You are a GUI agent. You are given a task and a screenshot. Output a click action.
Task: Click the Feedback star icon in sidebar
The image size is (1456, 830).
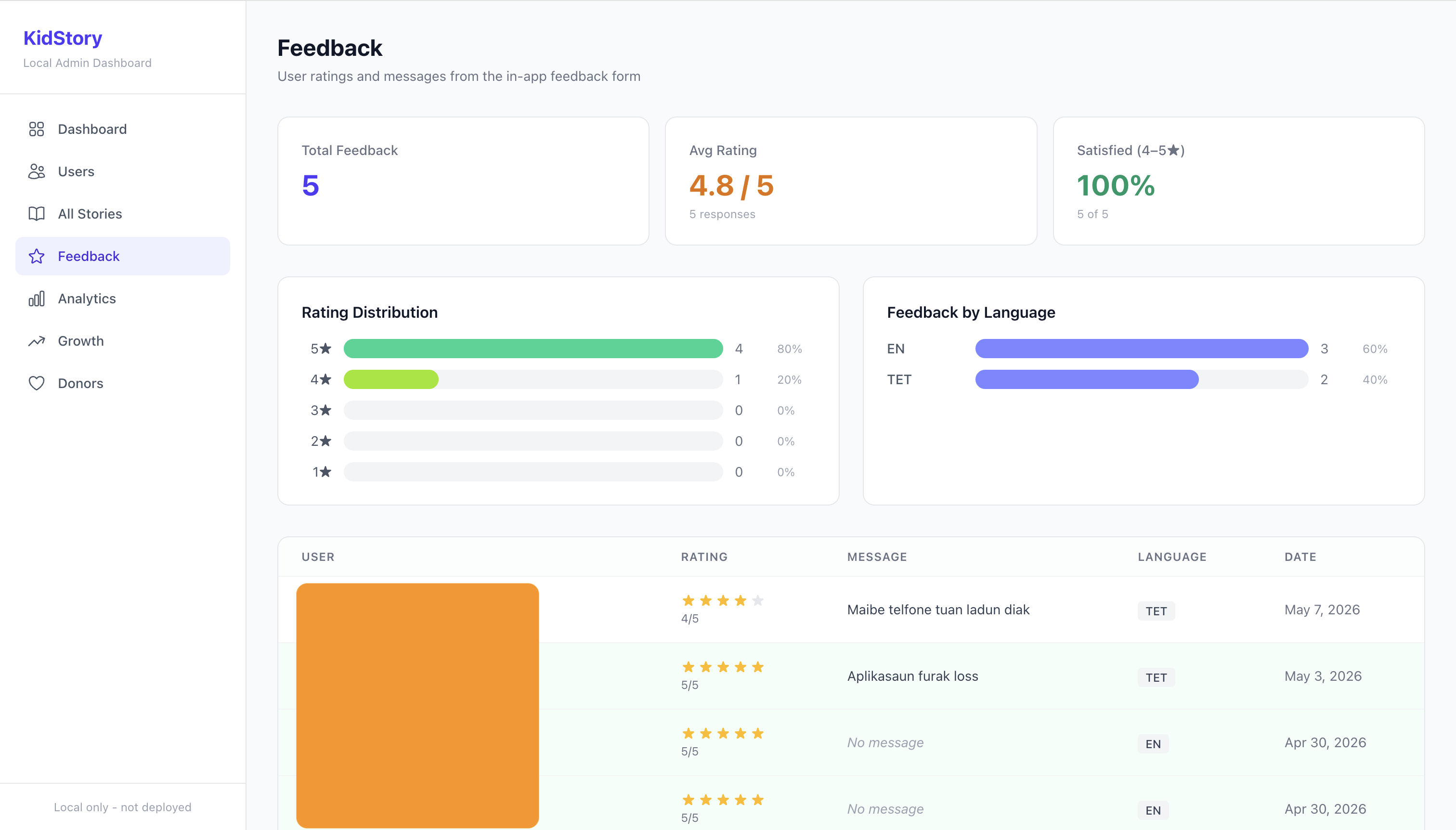click(x=37, y=257)
